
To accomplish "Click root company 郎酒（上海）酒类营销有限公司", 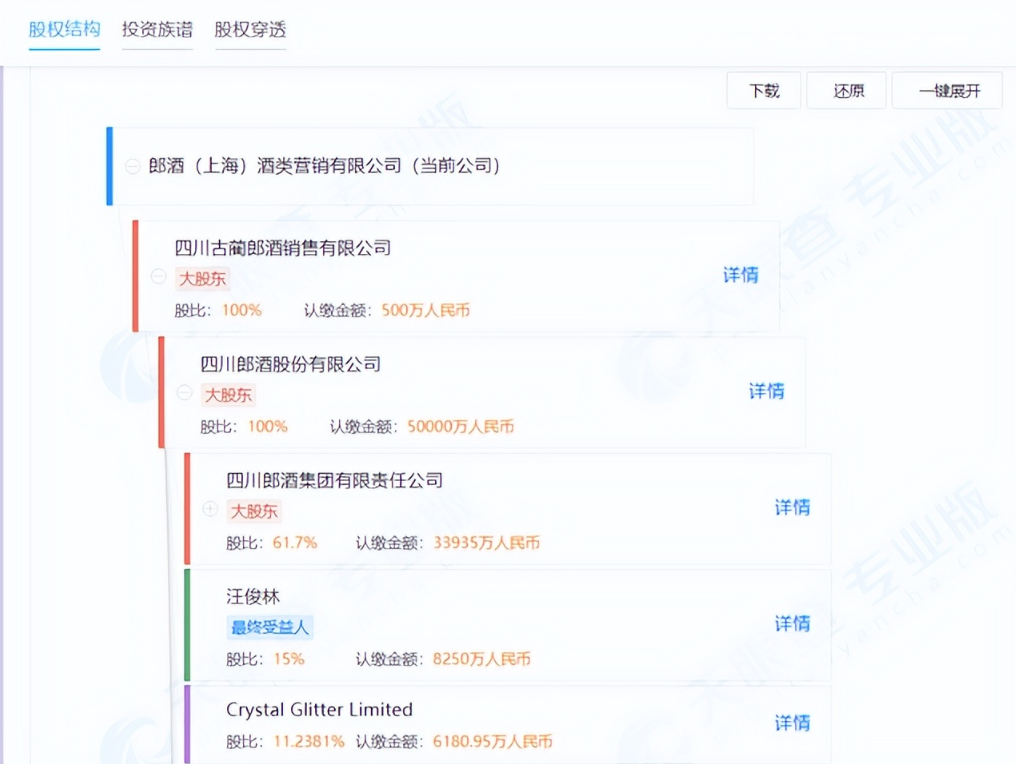I will (324, 166).
